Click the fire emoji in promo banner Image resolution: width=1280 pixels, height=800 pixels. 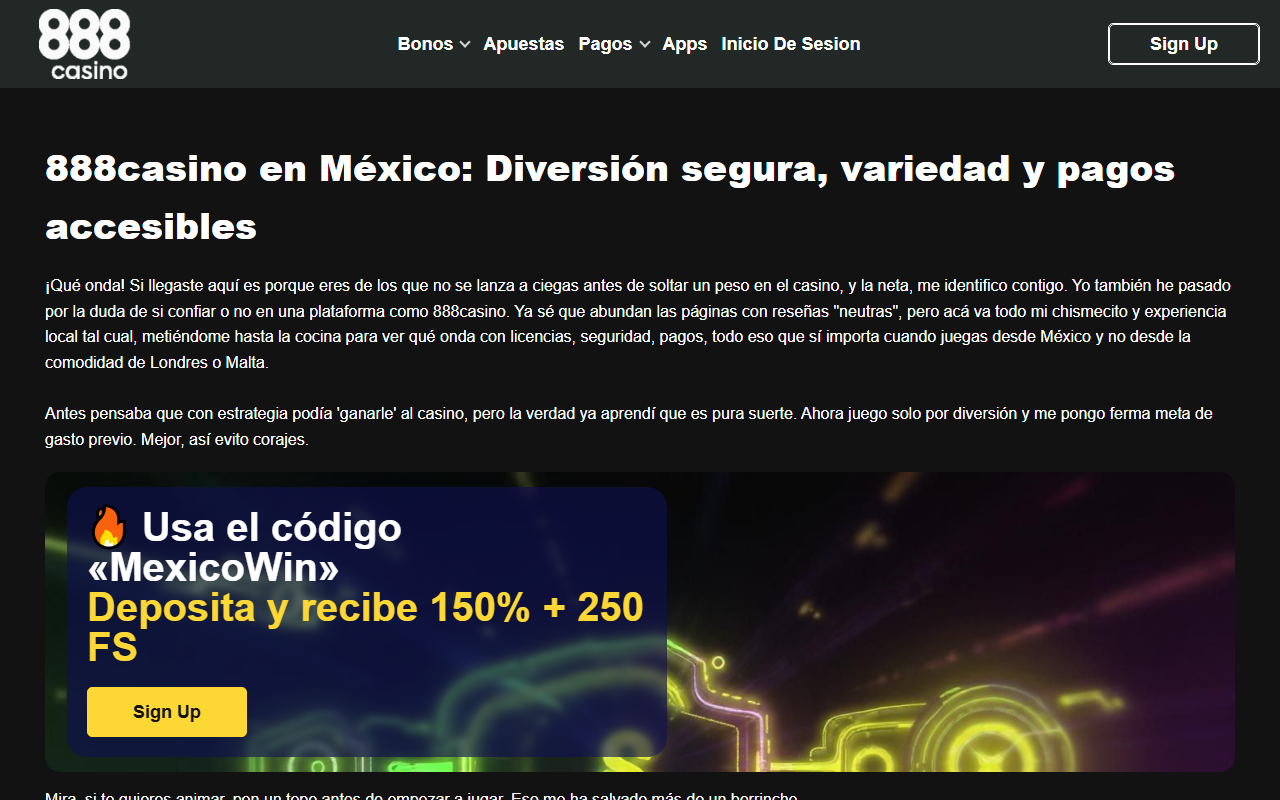pyautogui.click(x=108, y=527)
